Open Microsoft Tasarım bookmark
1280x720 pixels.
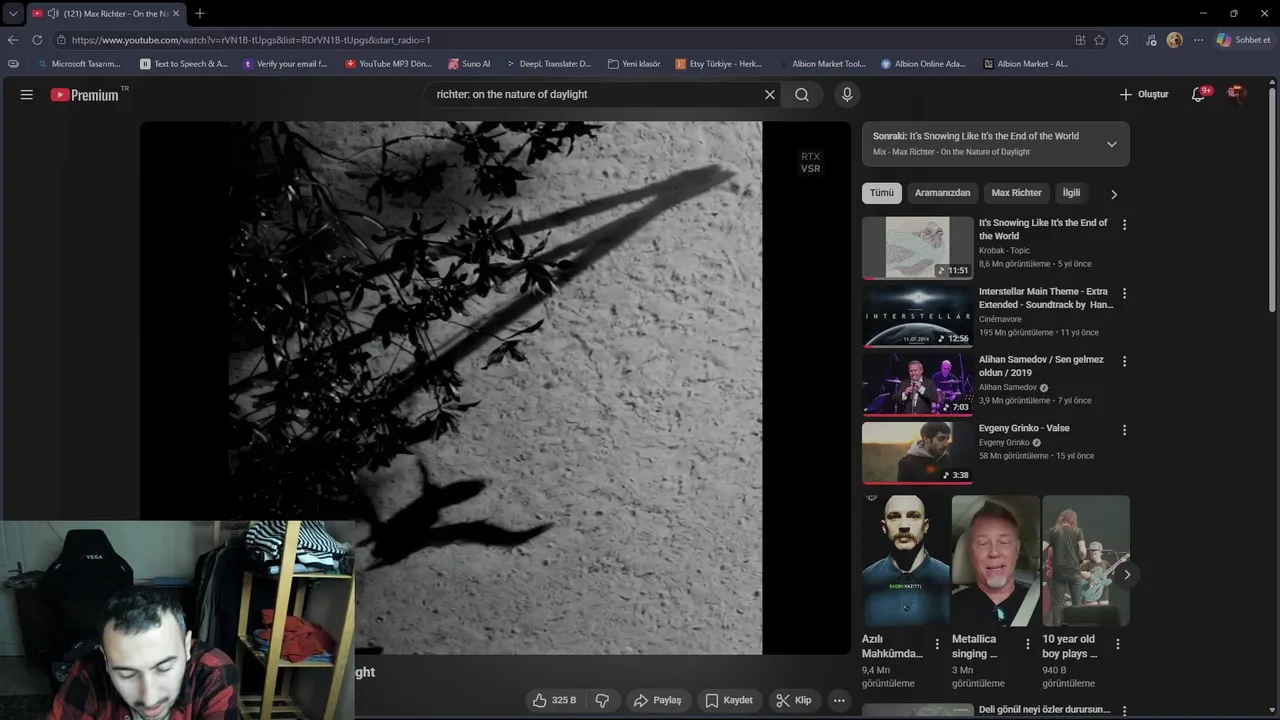78,63
